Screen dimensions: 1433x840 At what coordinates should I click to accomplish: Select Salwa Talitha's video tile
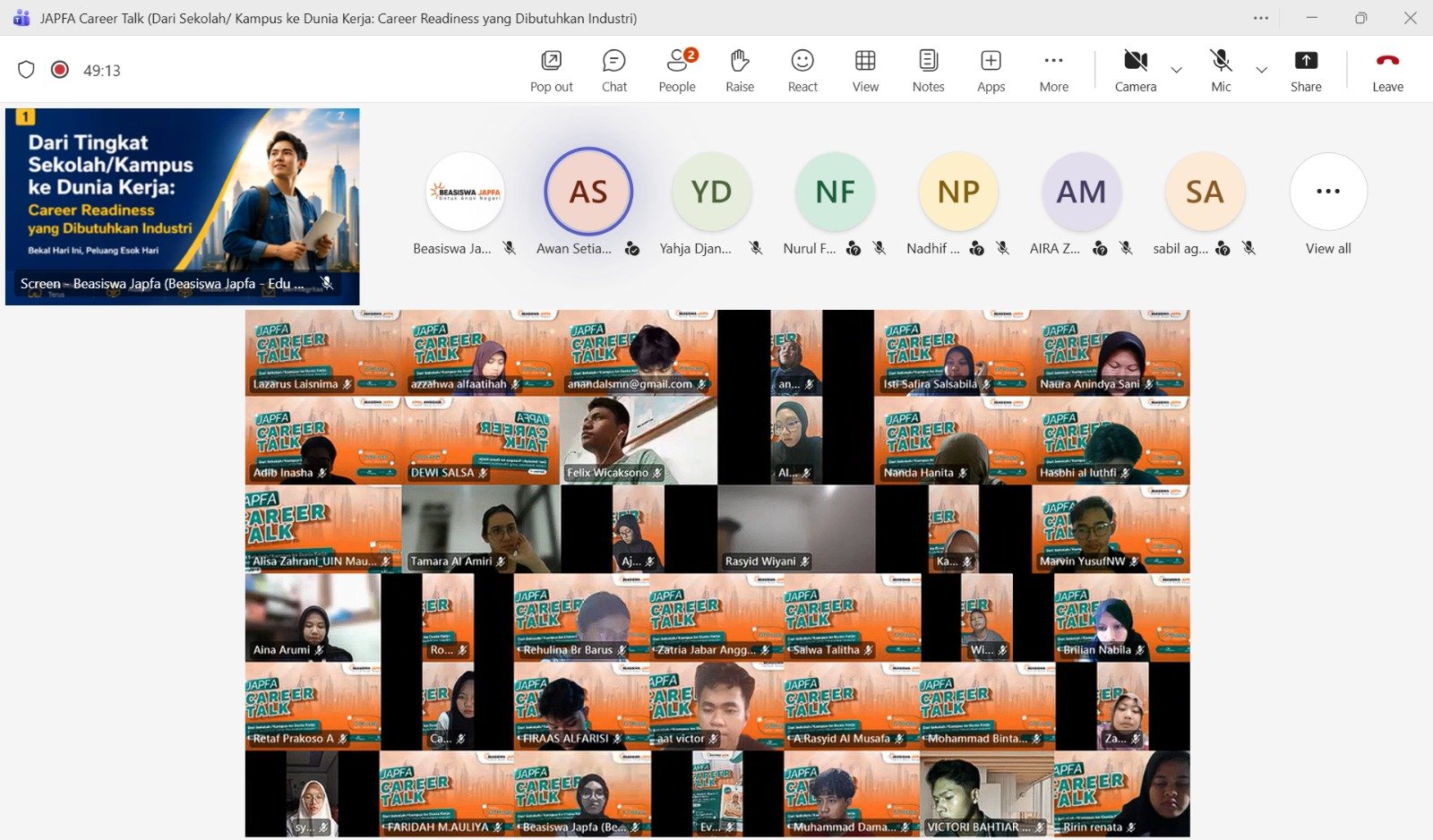[852, 618]
